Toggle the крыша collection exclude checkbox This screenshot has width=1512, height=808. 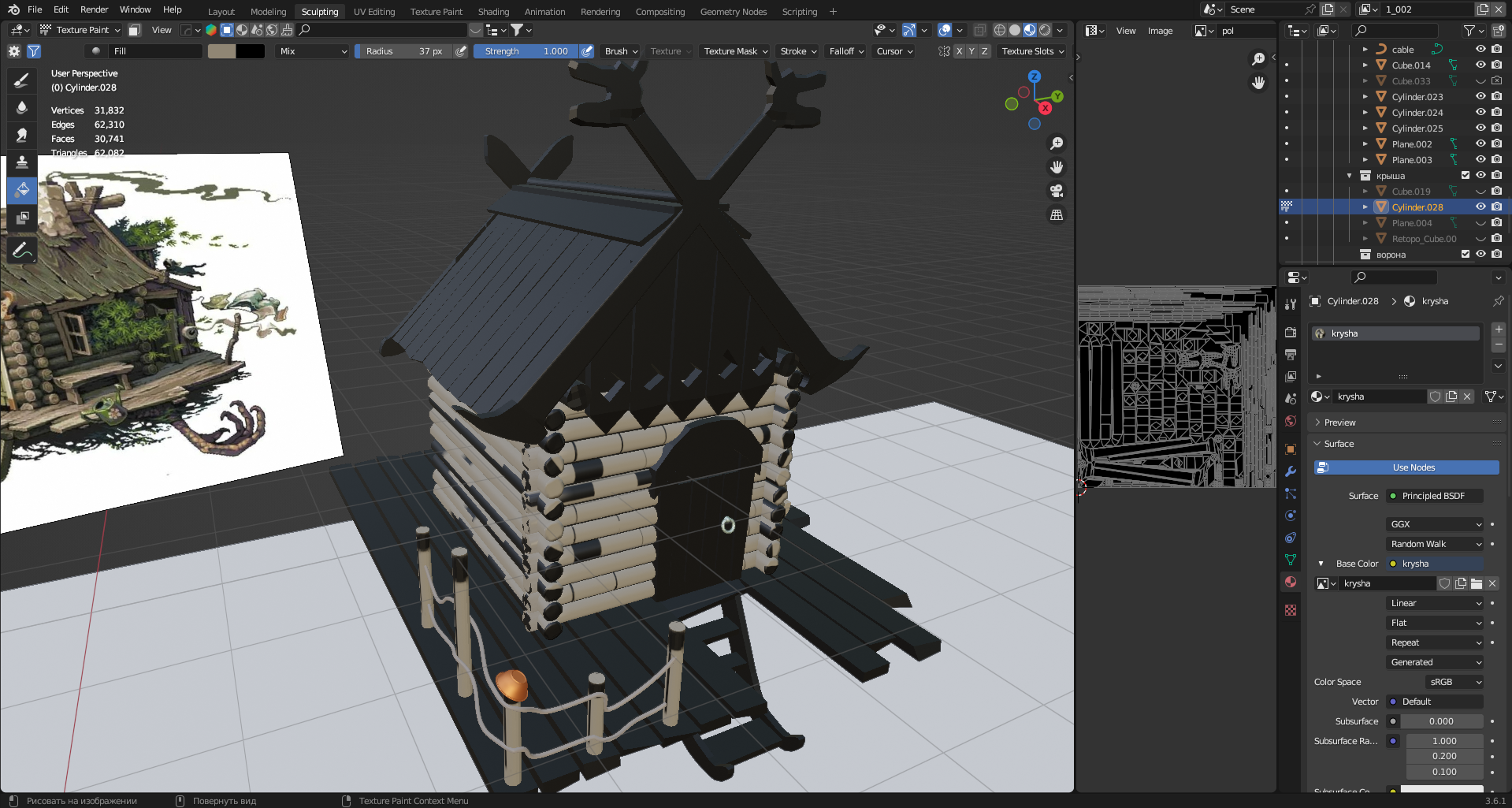coord(1466,176)
